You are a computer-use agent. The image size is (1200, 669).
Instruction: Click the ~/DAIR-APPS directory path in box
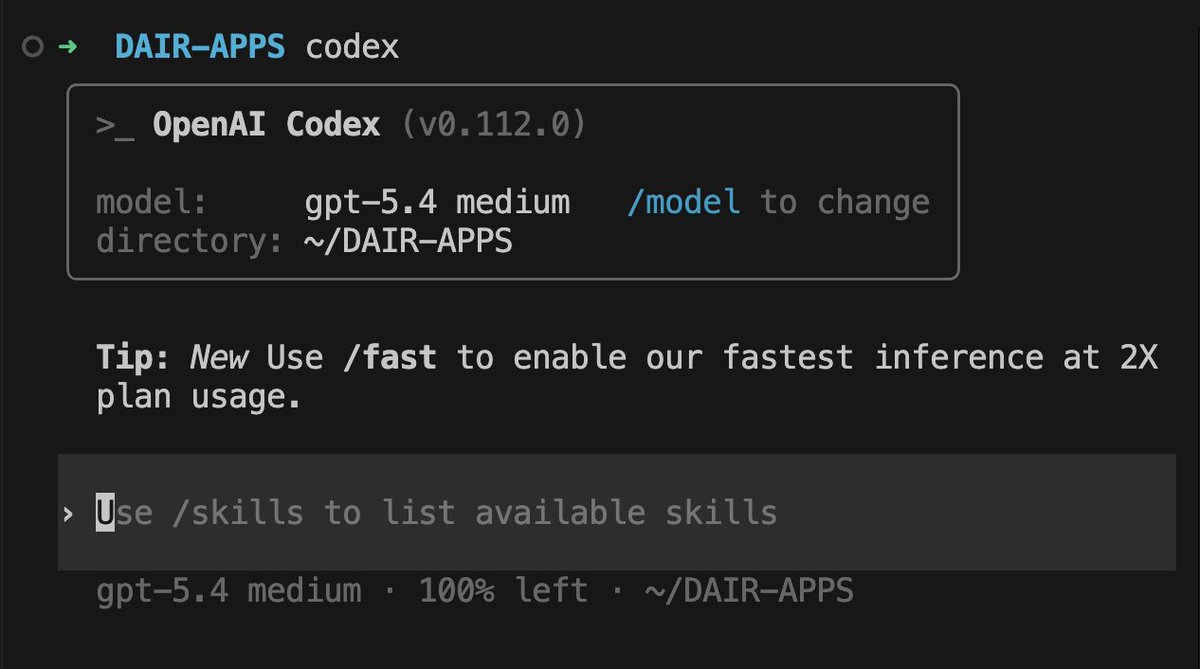pyautogui.click(x=408, y=241)
